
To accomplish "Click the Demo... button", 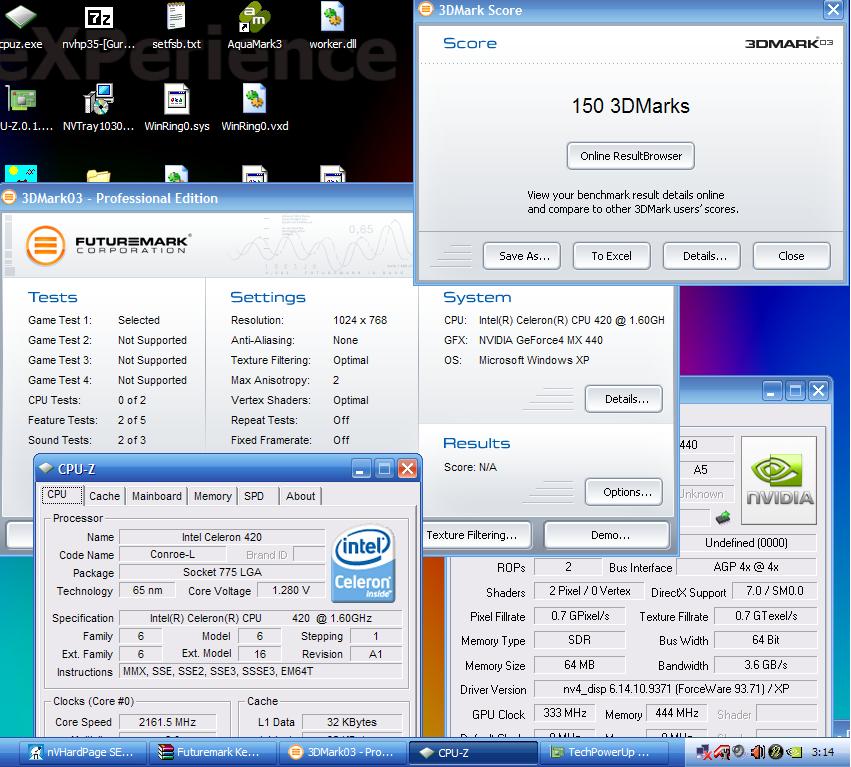I will click(x=606, y=535).
